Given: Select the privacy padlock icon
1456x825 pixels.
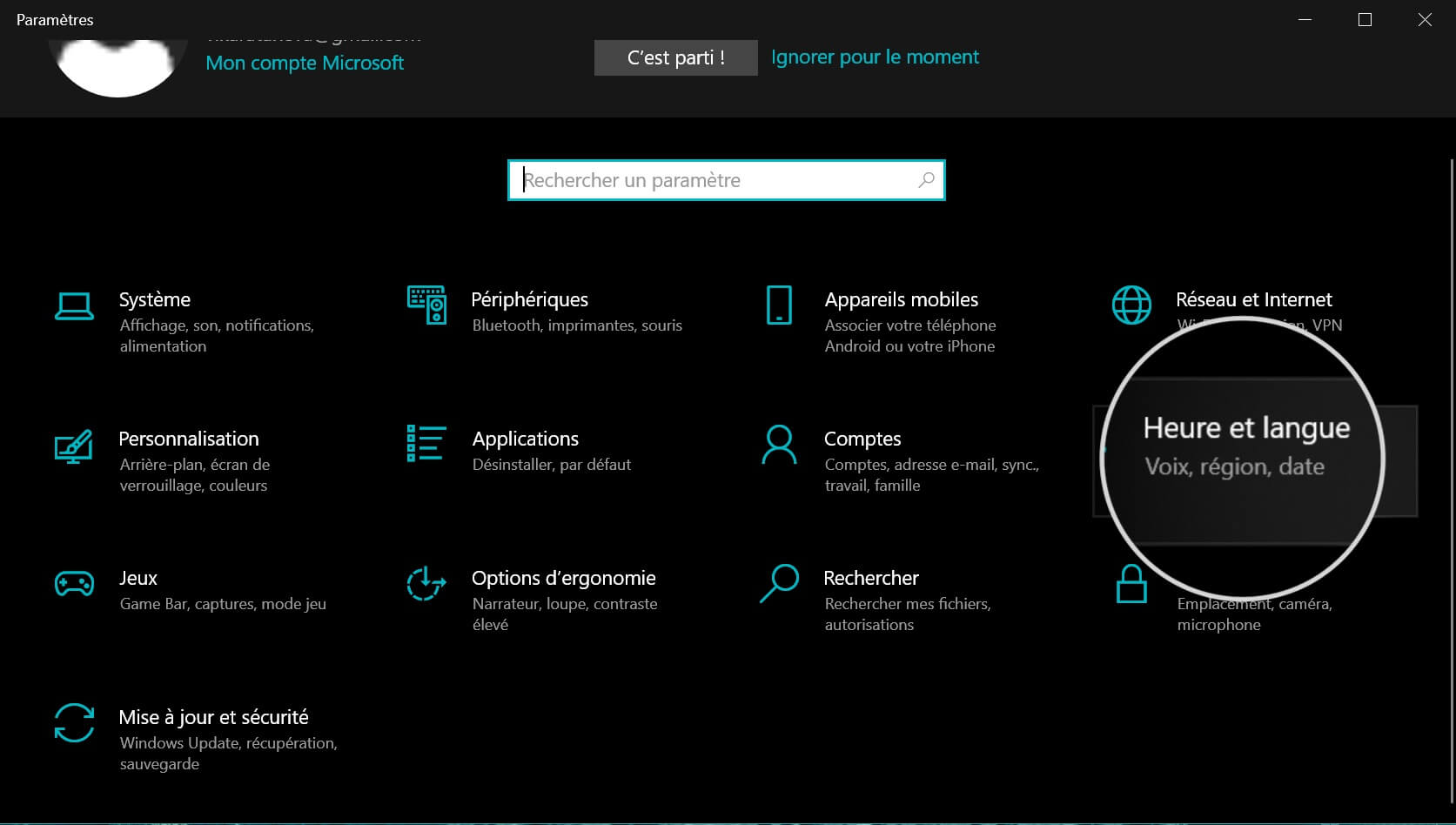Looking at the screenshot, I should pos(1131,584).
